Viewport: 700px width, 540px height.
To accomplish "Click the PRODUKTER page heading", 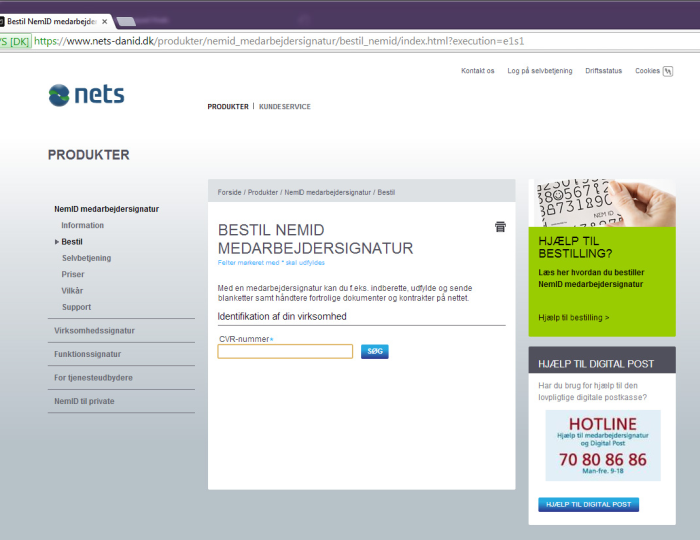I will (x=88, y=155).
